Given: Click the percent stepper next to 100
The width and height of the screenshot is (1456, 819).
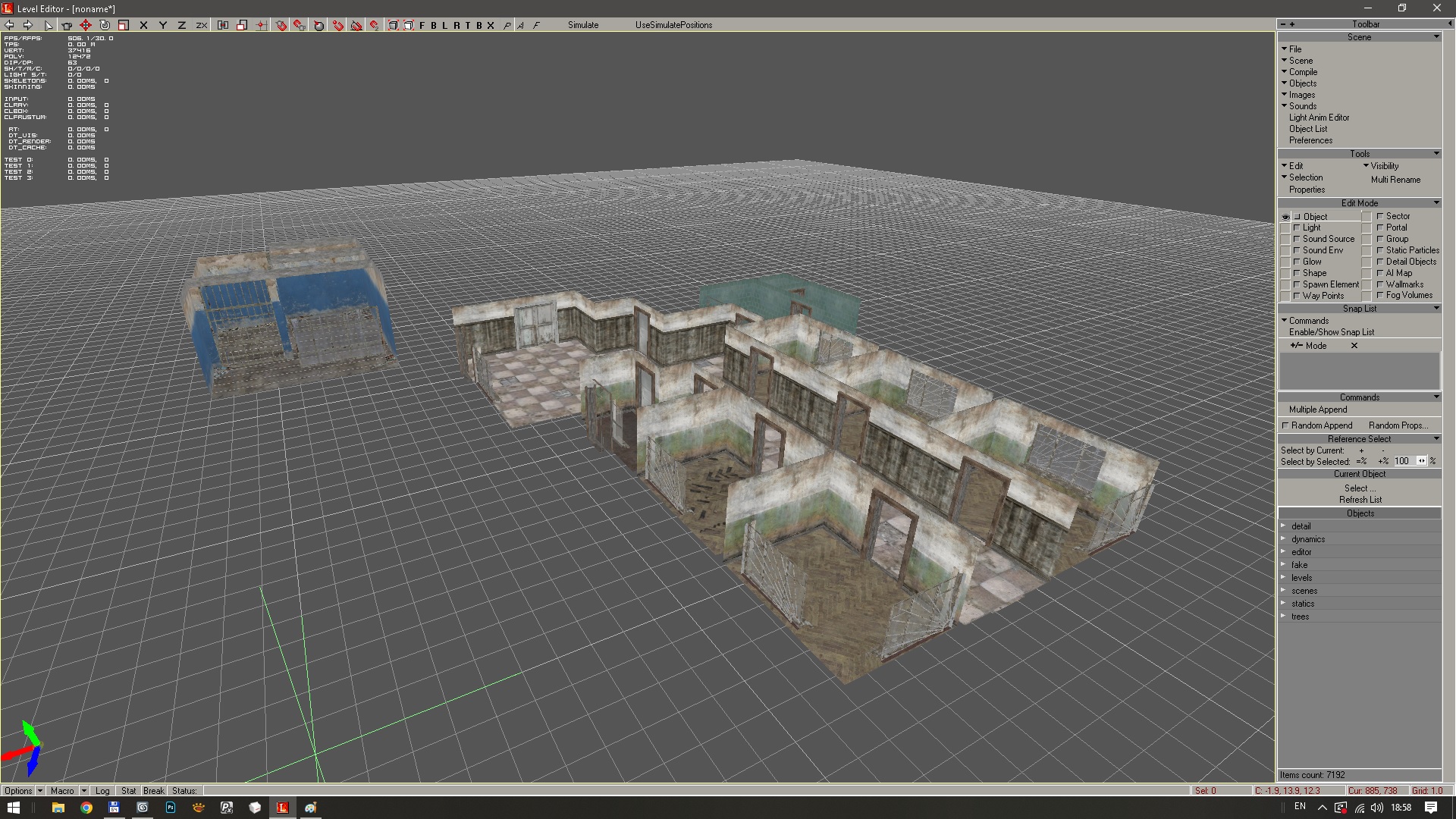Looking at the screenshot, I should coord(1422,461).
